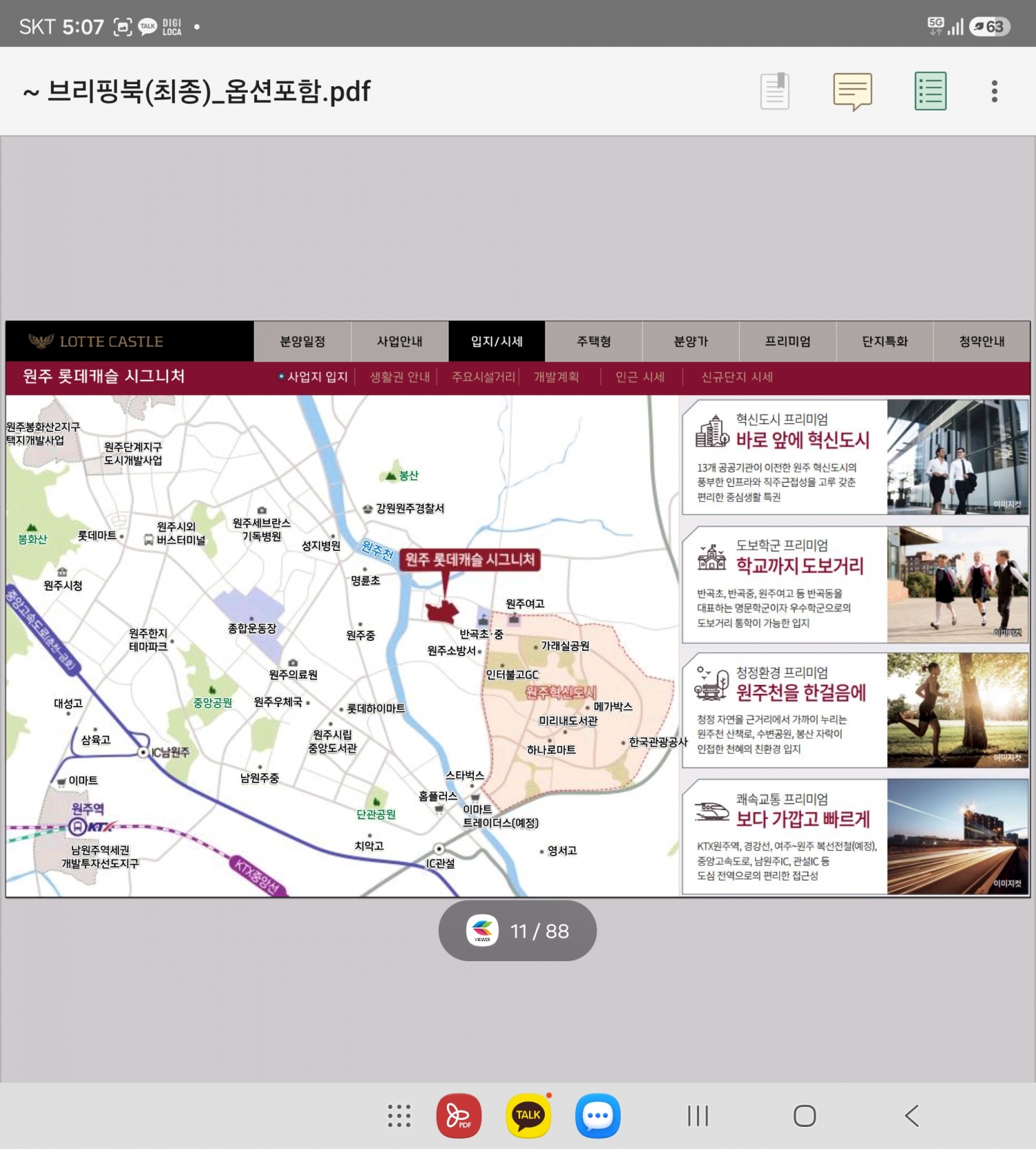
Task: Open the table of contents list icon
Action: click(930, 91)
